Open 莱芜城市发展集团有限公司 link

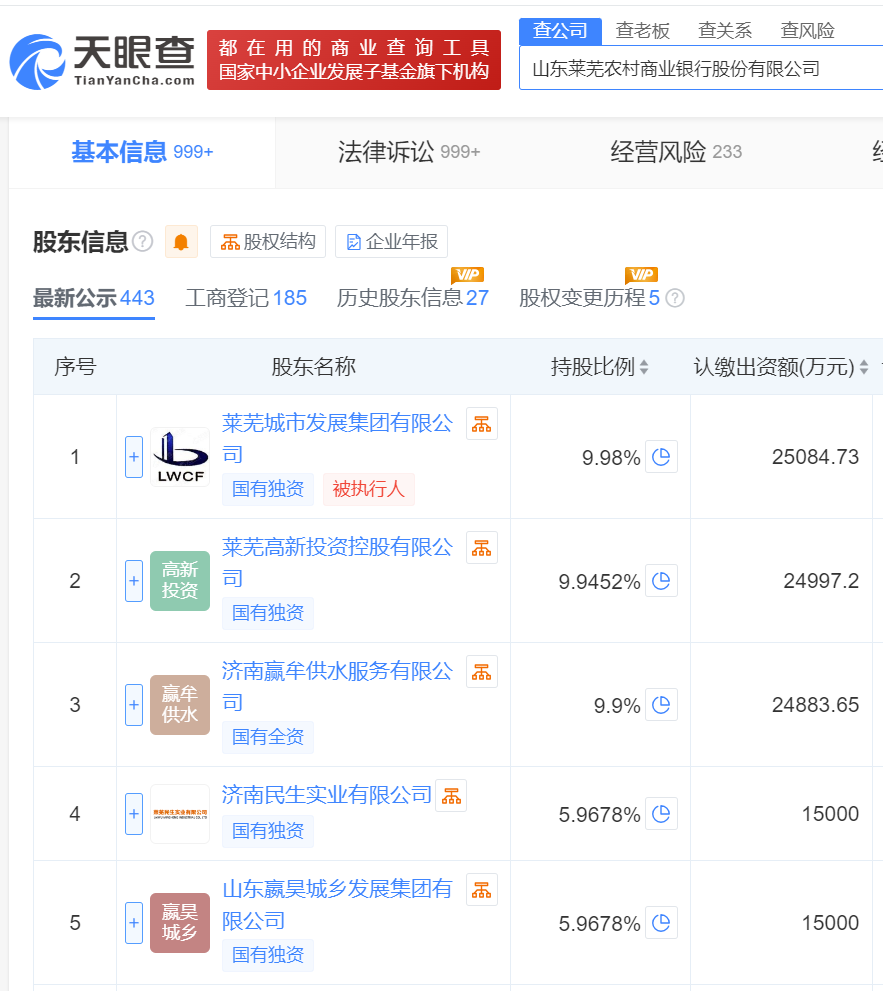338,439
